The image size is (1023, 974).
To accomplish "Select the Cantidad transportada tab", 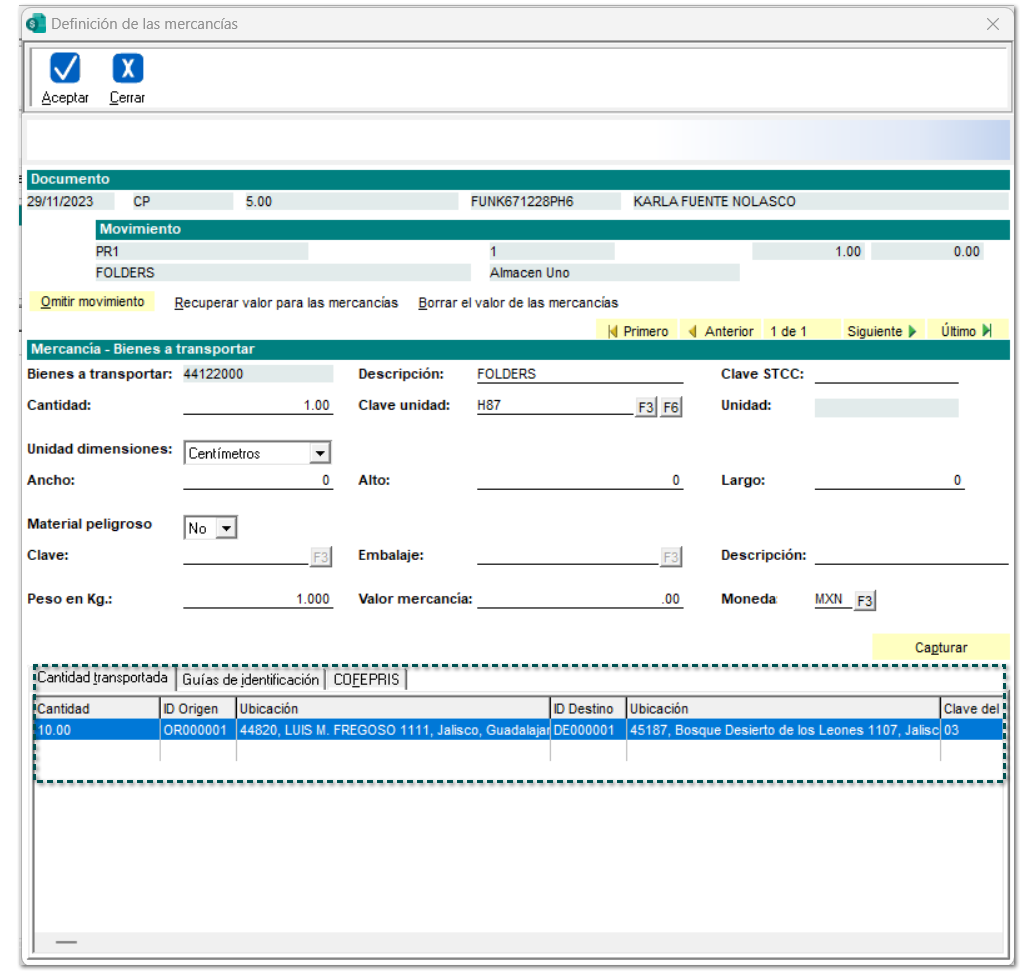I will click(x=103, y=678).
